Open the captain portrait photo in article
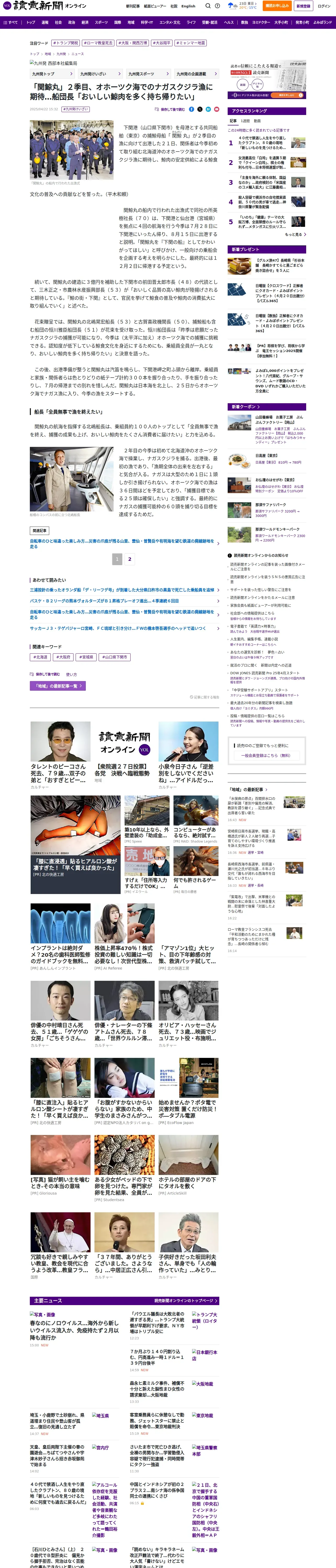Viewport: 336px width, 1568px height. click(x=71, y=480)
